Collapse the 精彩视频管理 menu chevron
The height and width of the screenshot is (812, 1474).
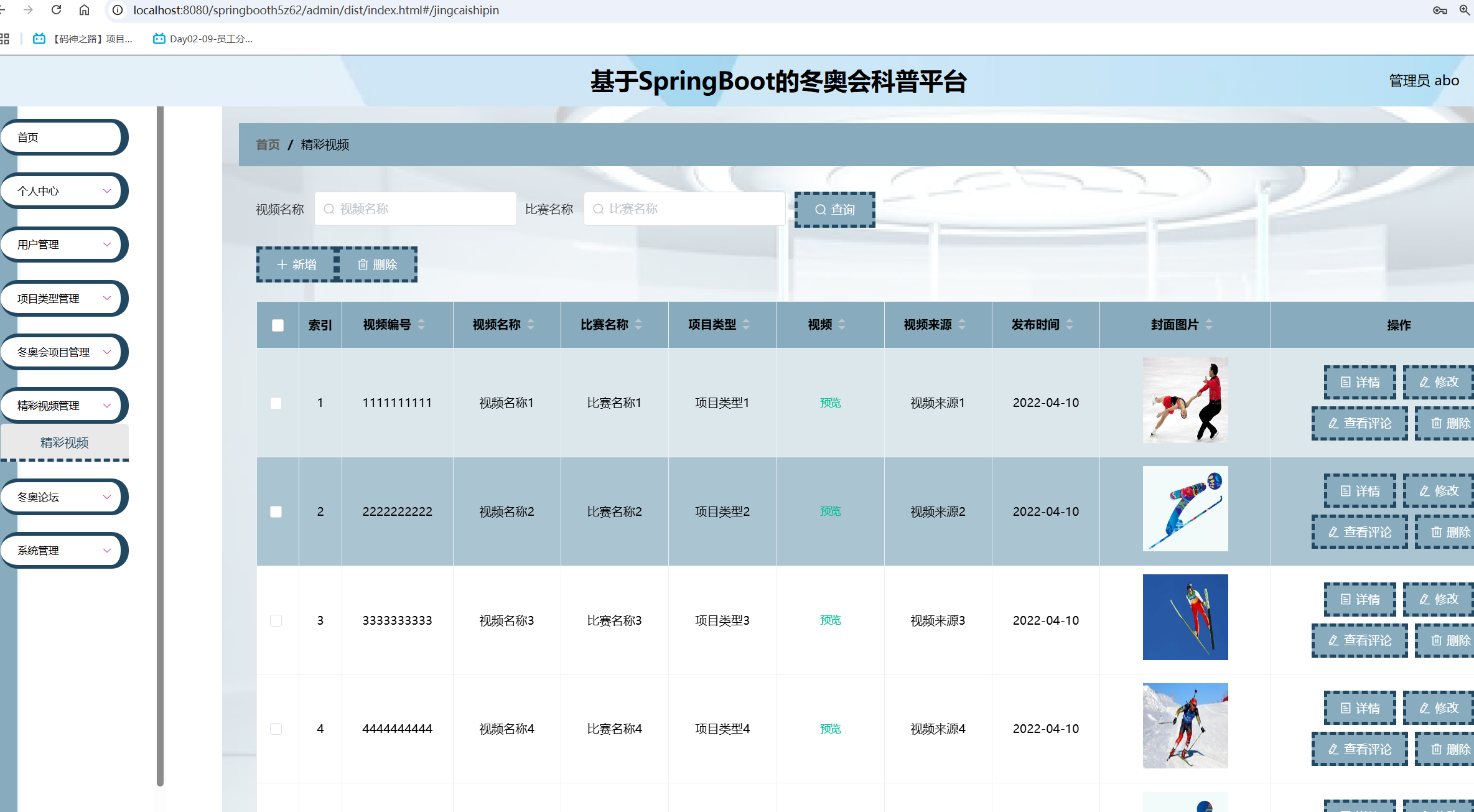pos(107,406)
